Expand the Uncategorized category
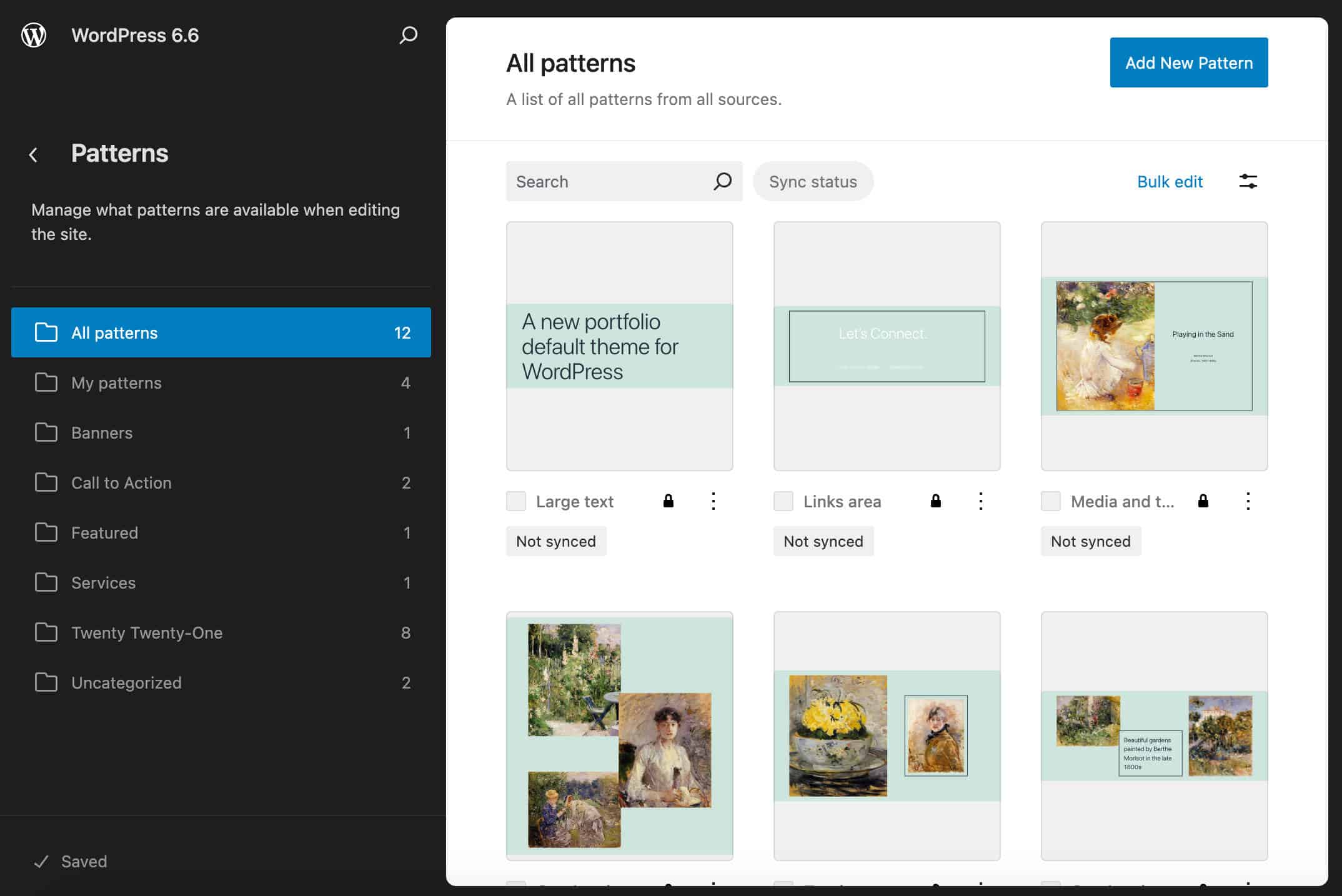The width and height of the screenshot is (1342, 896). click(126, 682)
